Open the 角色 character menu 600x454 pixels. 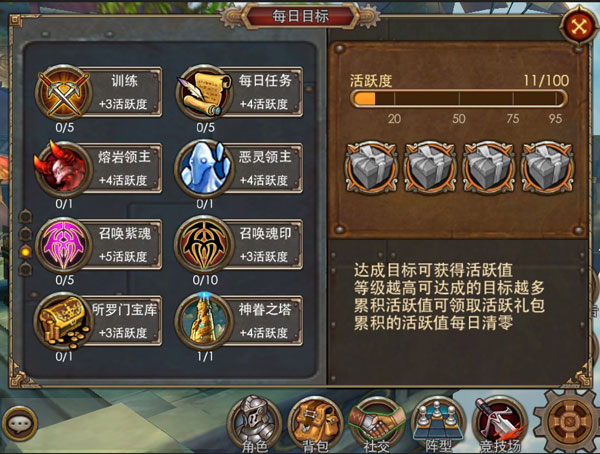(x=254, y=425)
